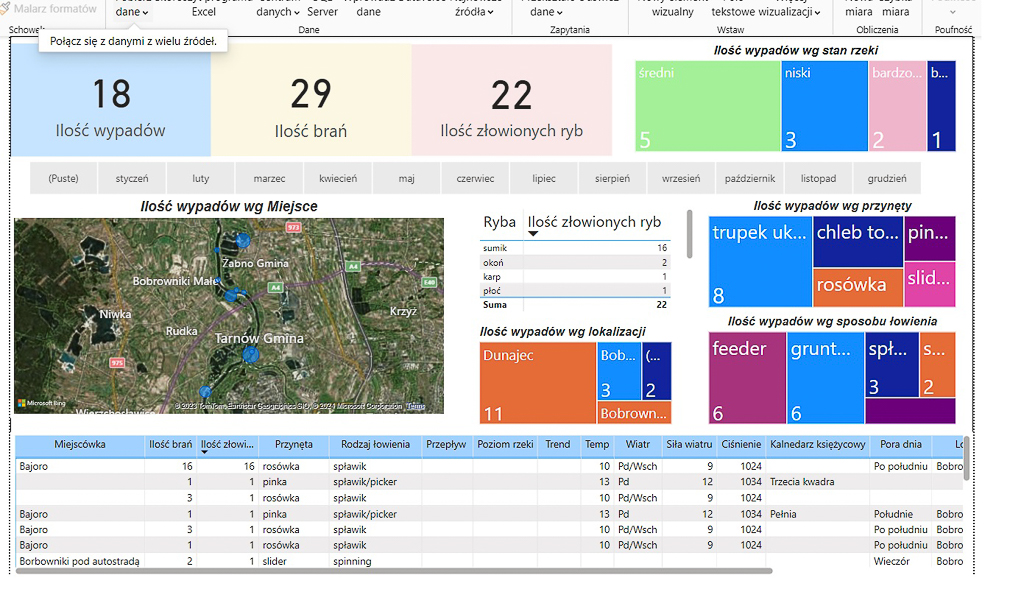Open the Najnowsze źródła dropdown
The width and height of the screenshot is (1024, 603).
click(474, 12)
